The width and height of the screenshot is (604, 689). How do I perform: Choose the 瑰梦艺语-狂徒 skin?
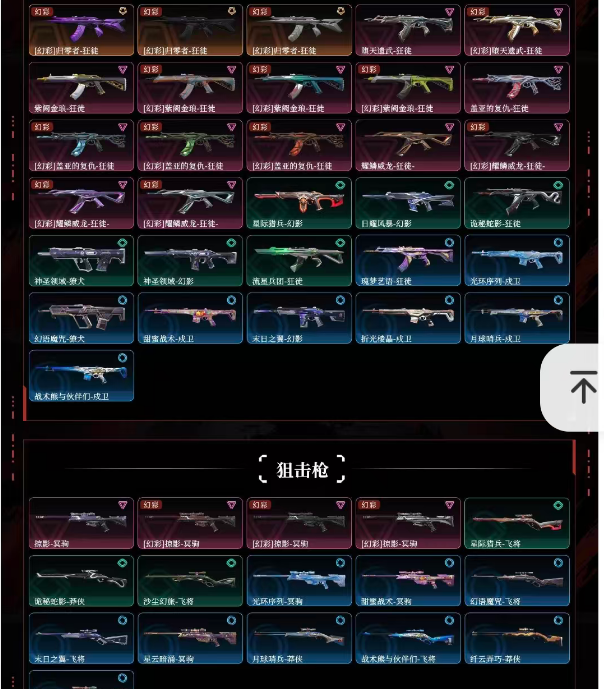coord(408,261)
